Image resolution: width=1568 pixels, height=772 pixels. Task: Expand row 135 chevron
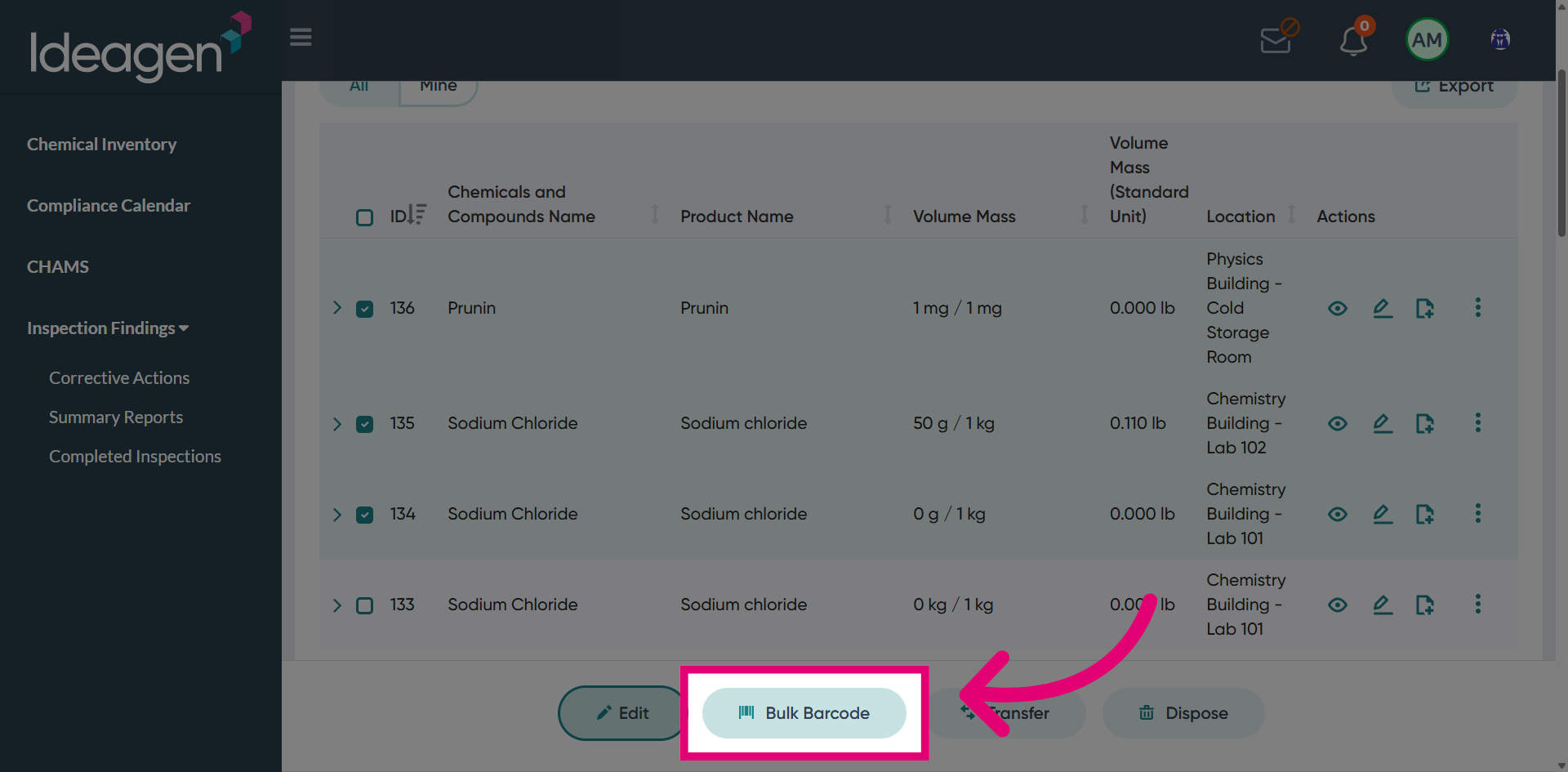pos(336,423)
